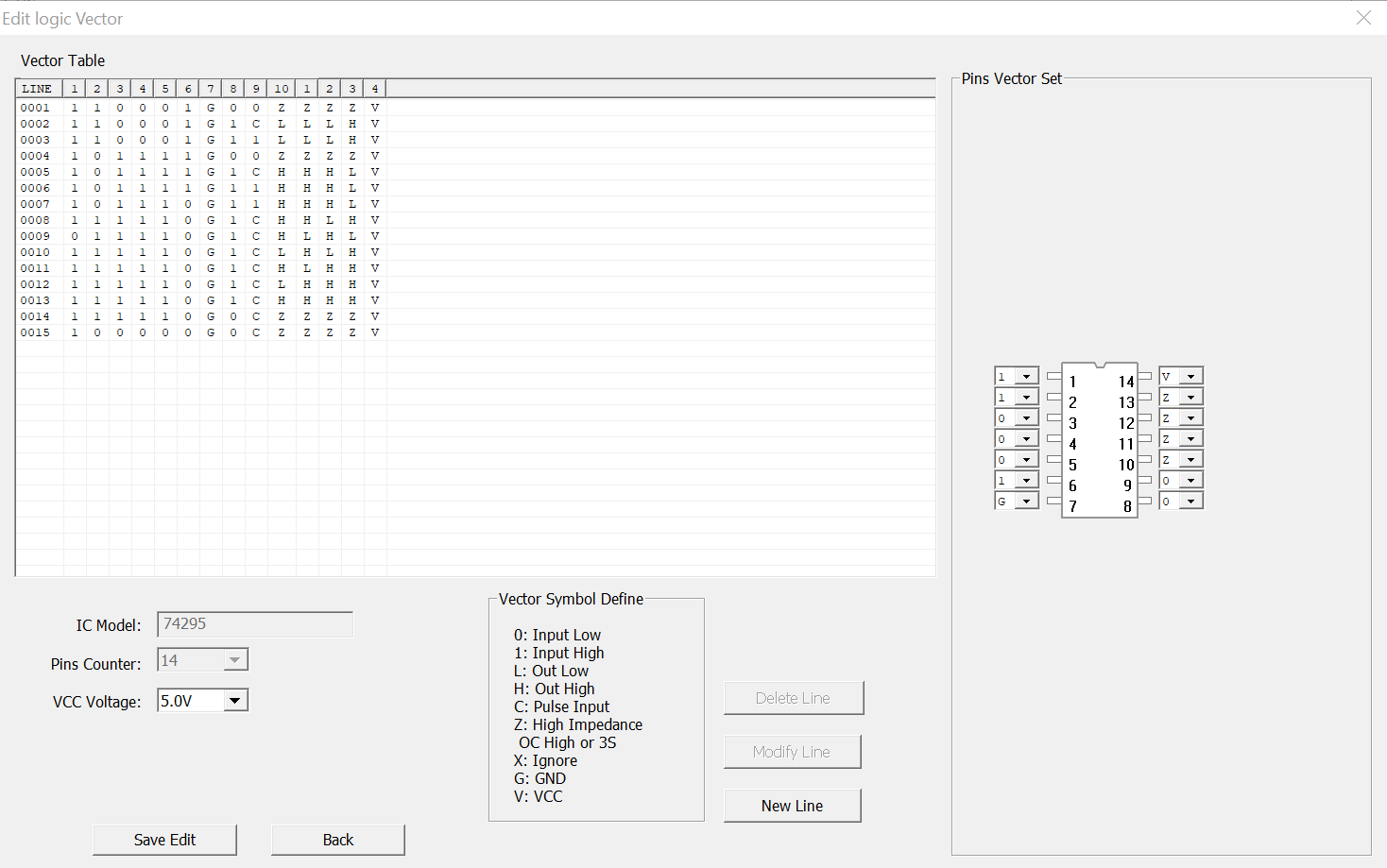Open the pin 8 value dropdown
Image resolution: width=1387 pixels, height=868 pixels.
tap(1190, 502)
